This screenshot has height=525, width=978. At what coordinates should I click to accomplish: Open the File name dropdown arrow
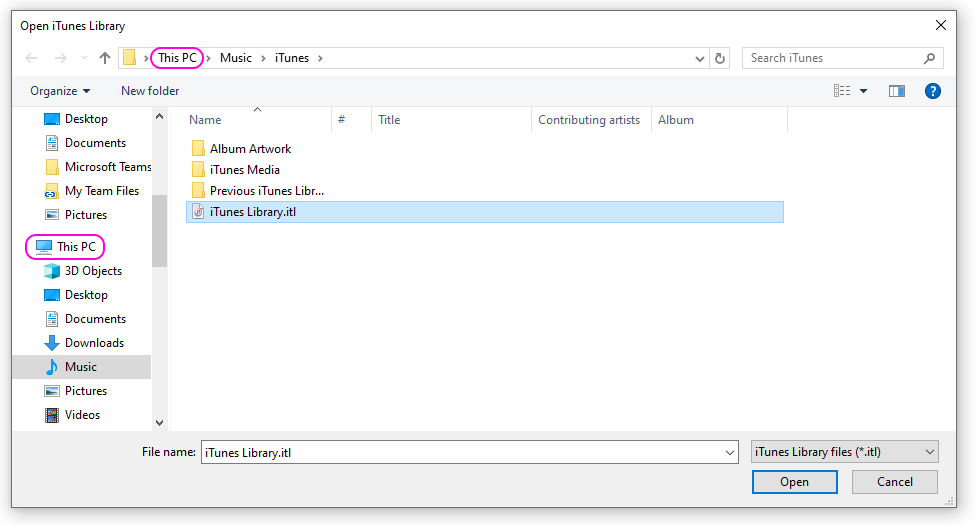[x=730, y=453]
